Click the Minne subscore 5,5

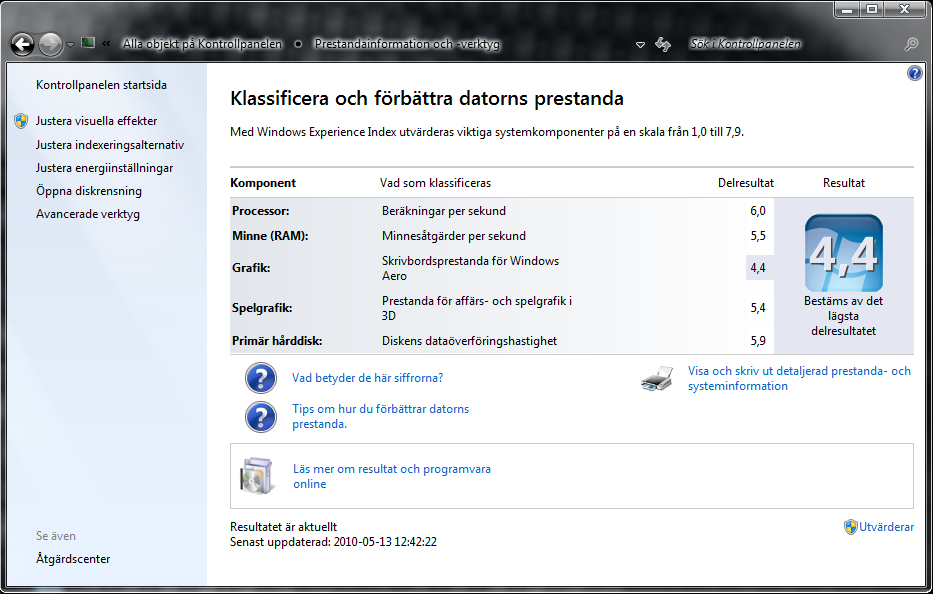[757, 236]
